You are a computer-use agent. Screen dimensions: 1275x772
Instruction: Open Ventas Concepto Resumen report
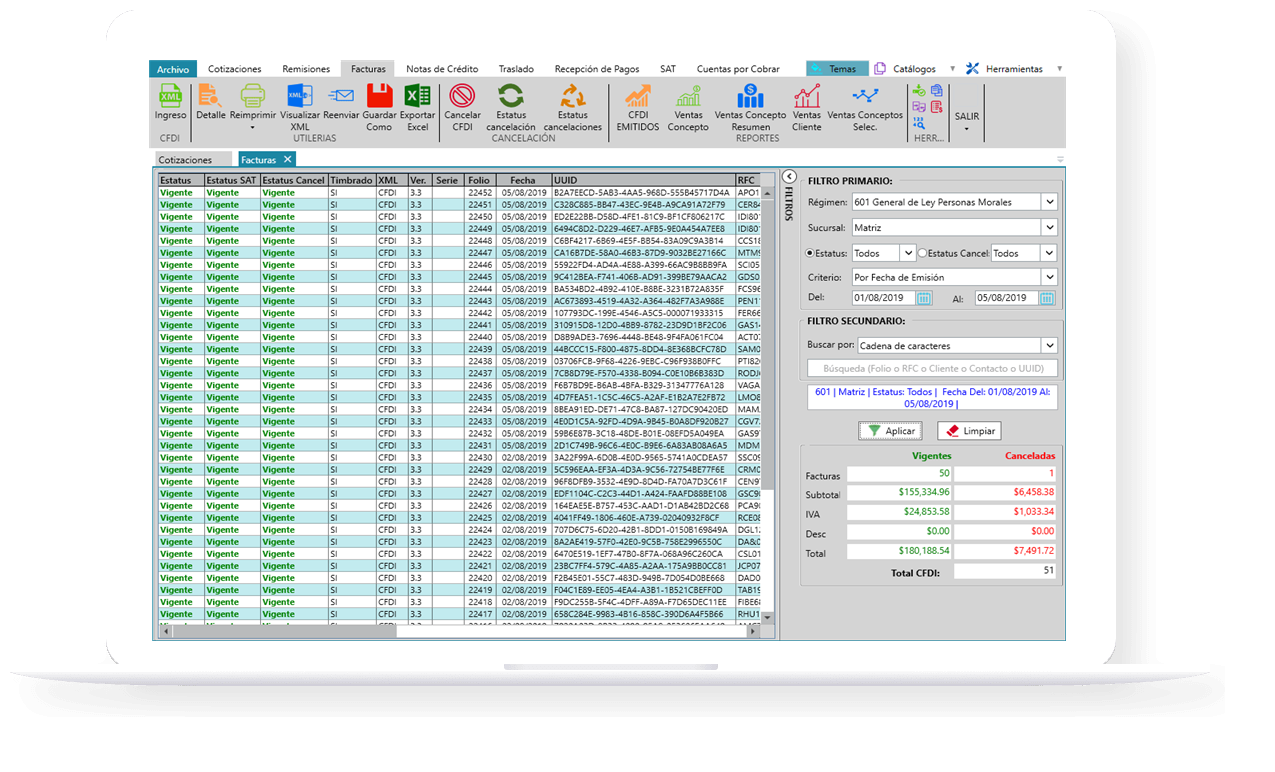click(x=750, y=107)
